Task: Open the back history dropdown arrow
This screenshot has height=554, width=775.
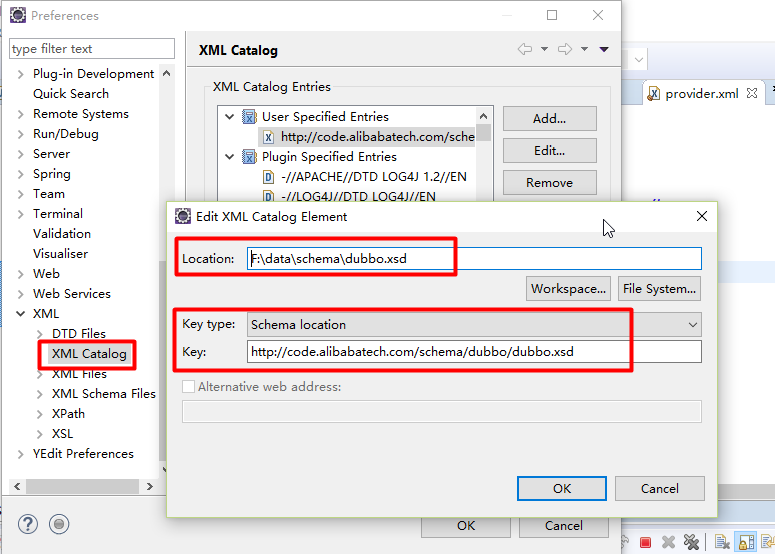Action: [x=544, y=49]
